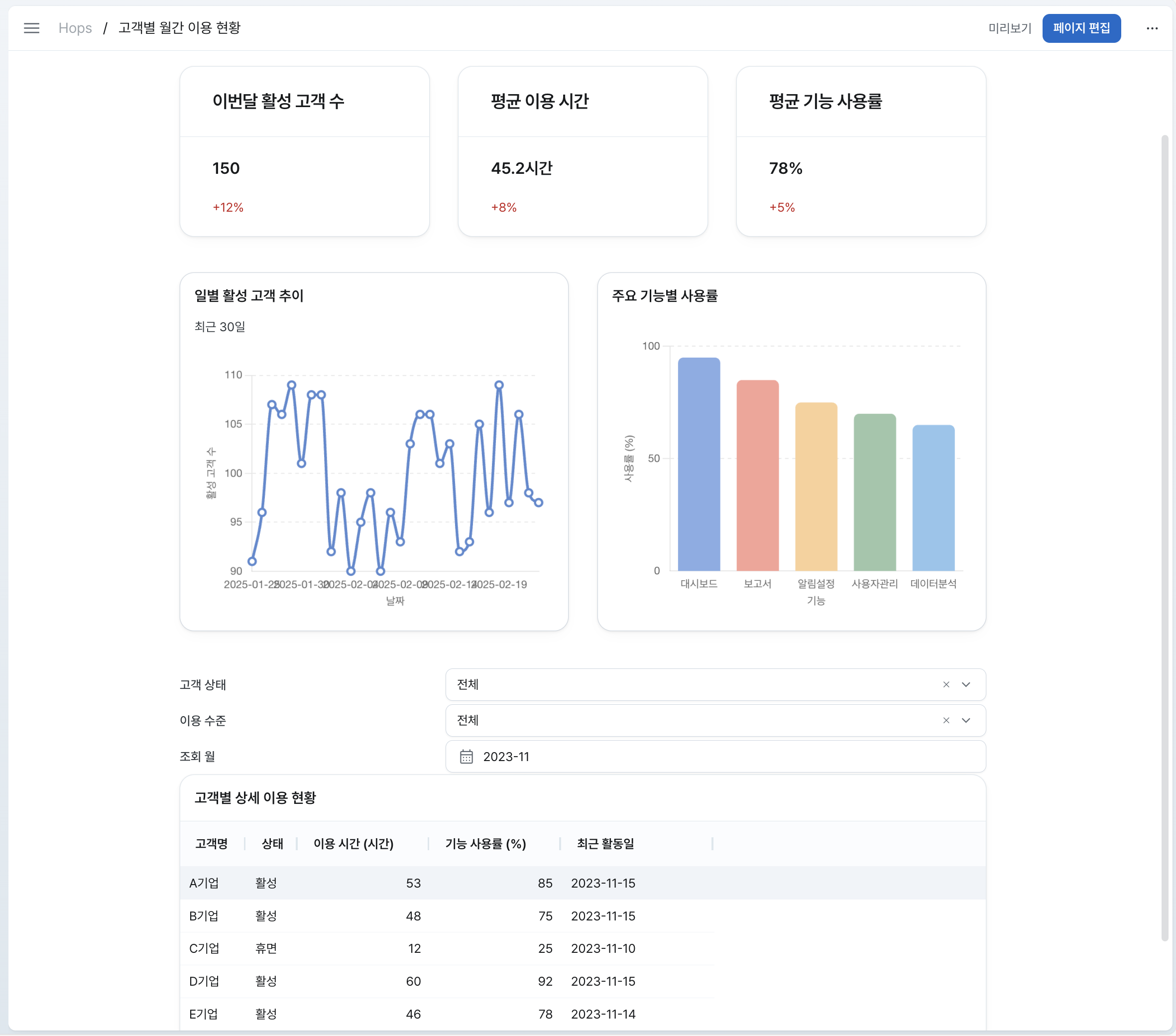The width and height of the screenshot is (1176, 1036).
Task: Click the 주요 기능별 사용률 chart title
Action: pos(665,295)
